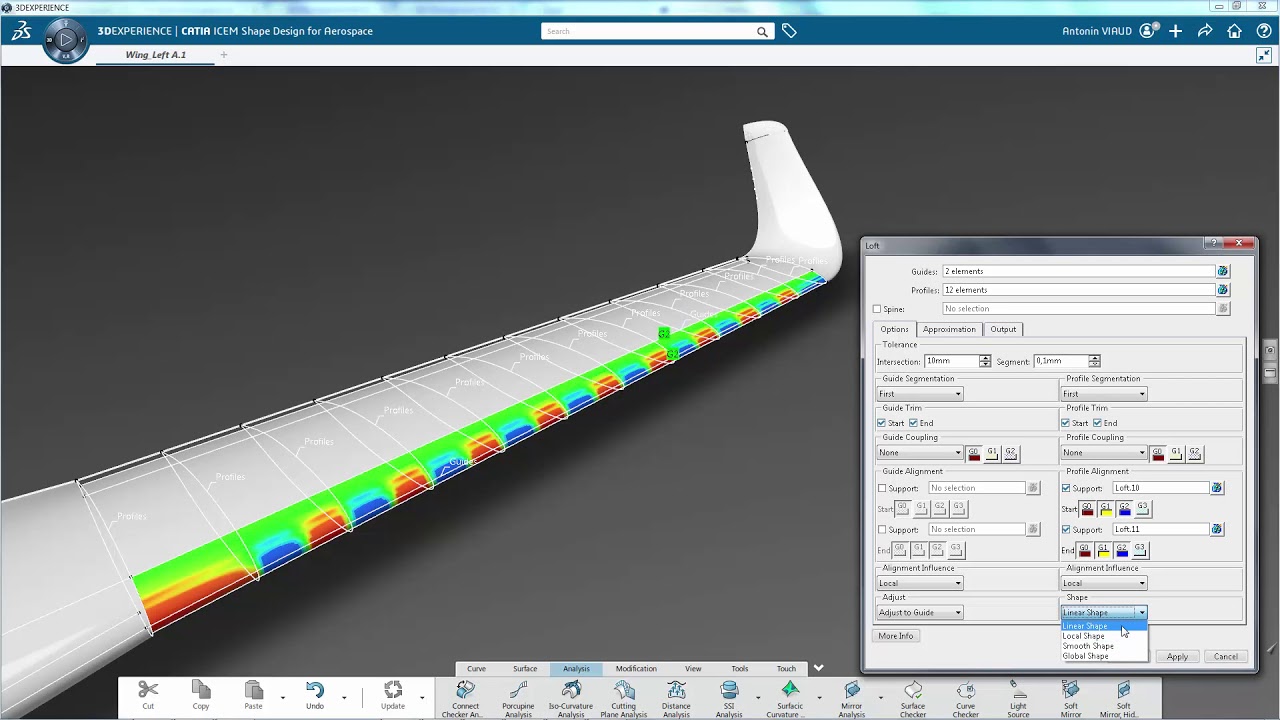
Task: Enable first Guide Alignment Support checkbox
Action: pos(882,488)
